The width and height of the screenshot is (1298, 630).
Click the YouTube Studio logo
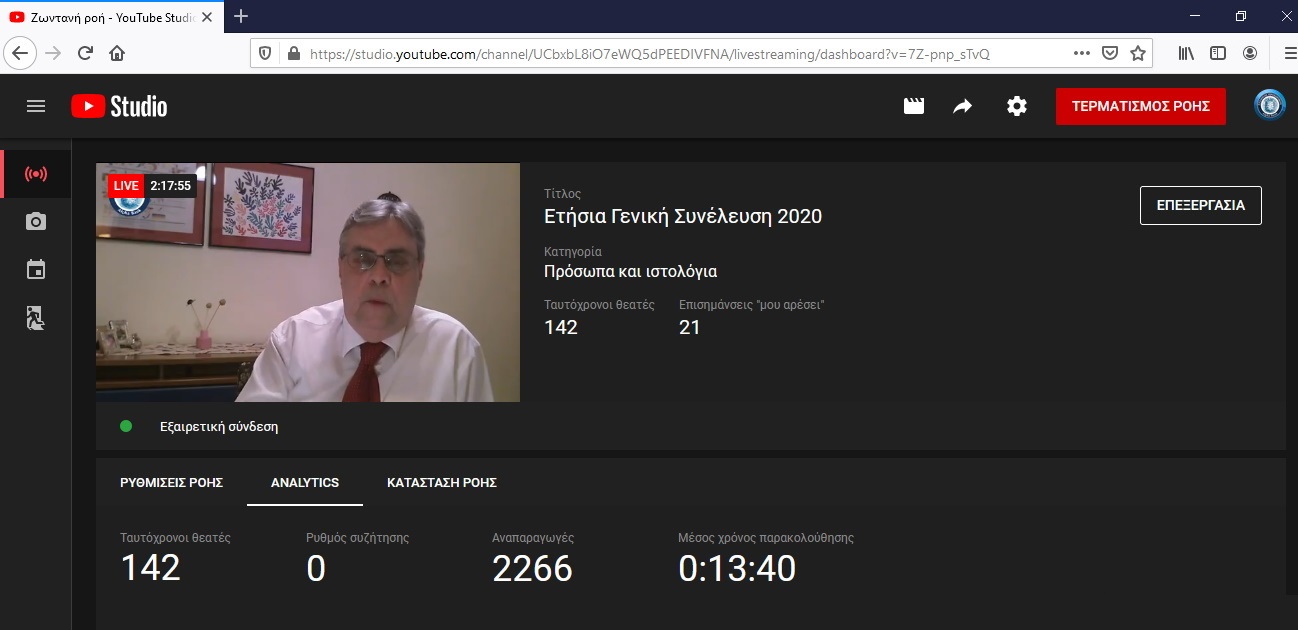click(119, 106)
